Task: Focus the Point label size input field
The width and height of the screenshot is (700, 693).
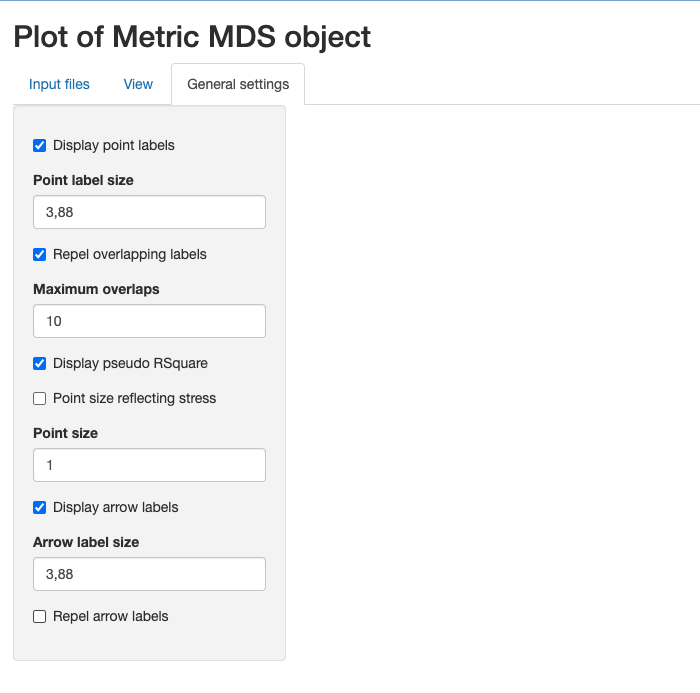Action: click(150, 212)
